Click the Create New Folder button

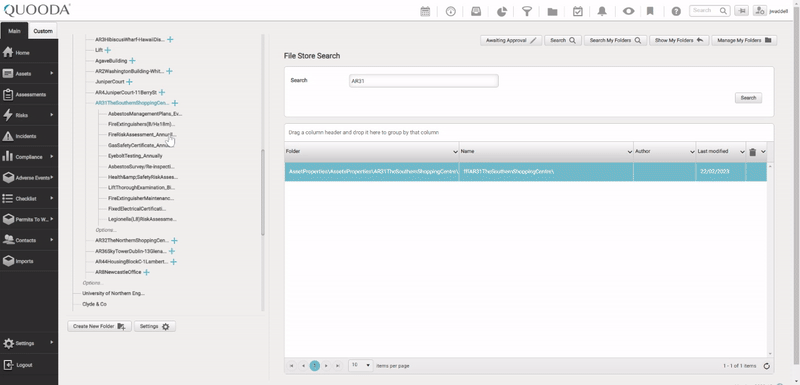pyautogui.click(x=99, y=326)
